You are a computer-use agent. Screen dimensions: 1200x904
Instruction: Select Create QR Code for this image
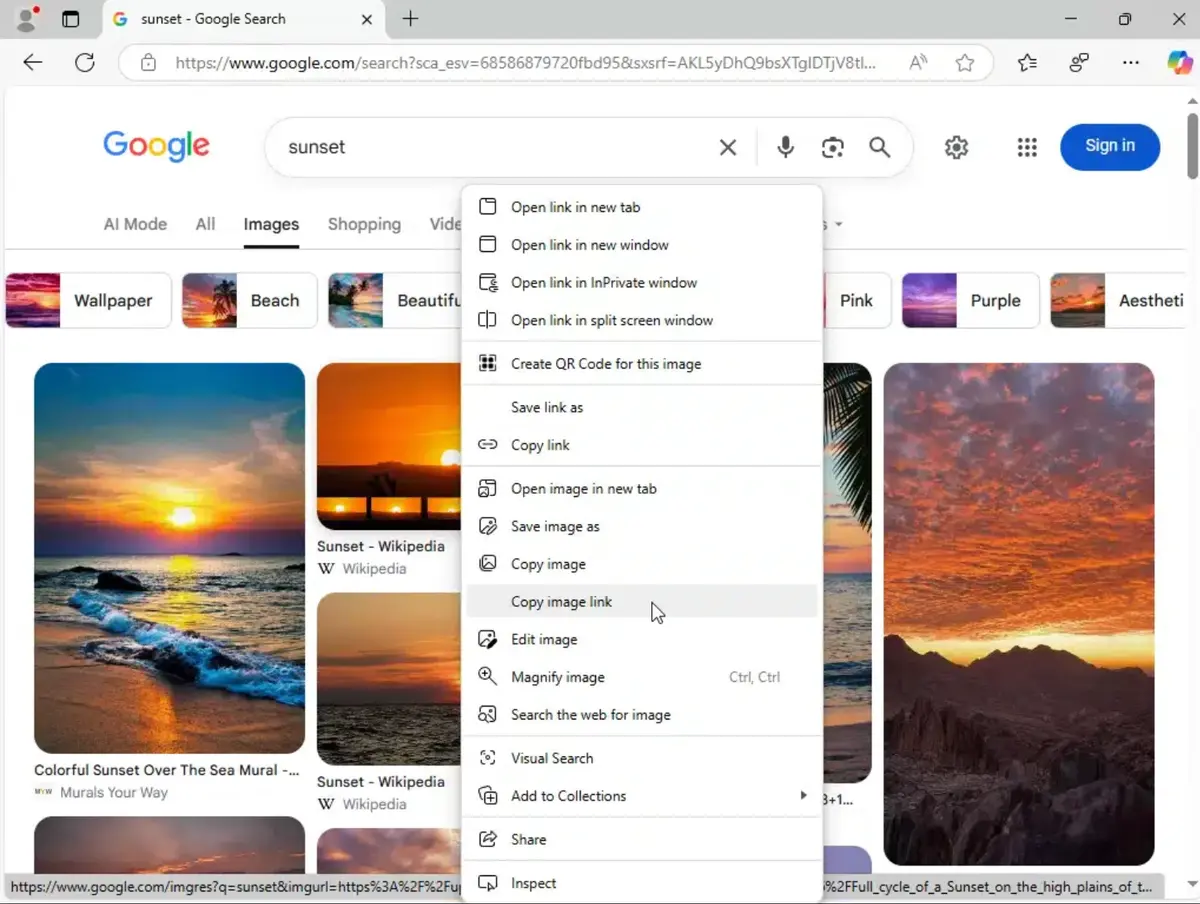pyautogui.click(x=642, y=364)
